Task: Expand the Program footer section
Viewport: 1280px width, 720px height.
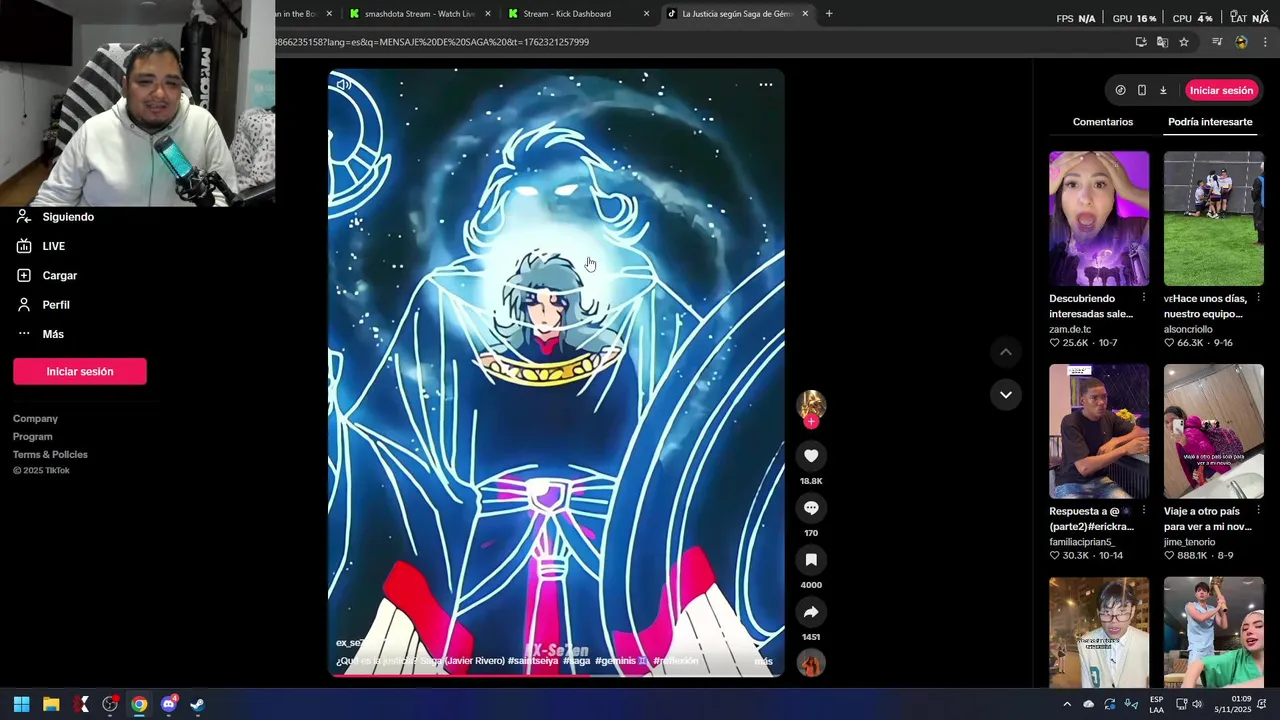Action: [x=33, y=437]
